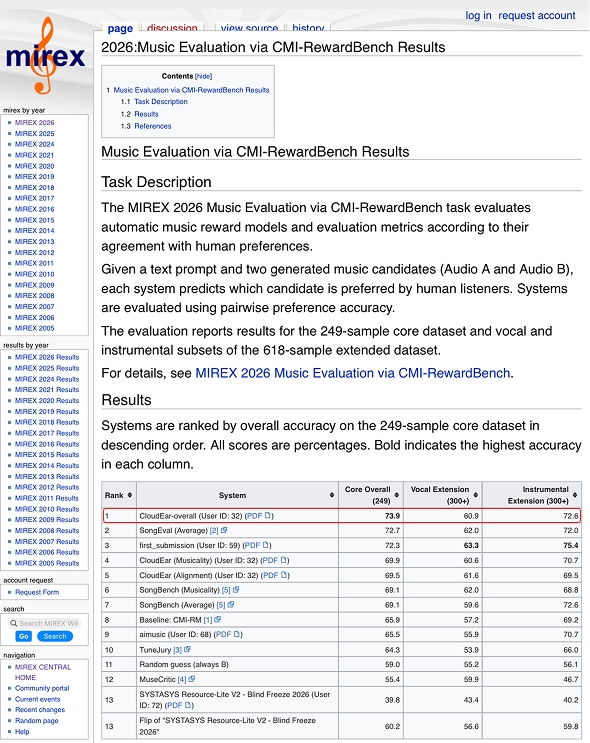Image resolution: width=590 pixels, height=743 pixels.
Task: Click the 75.4 Instrumental Extension score cell
Action: (x=532, y=545)
